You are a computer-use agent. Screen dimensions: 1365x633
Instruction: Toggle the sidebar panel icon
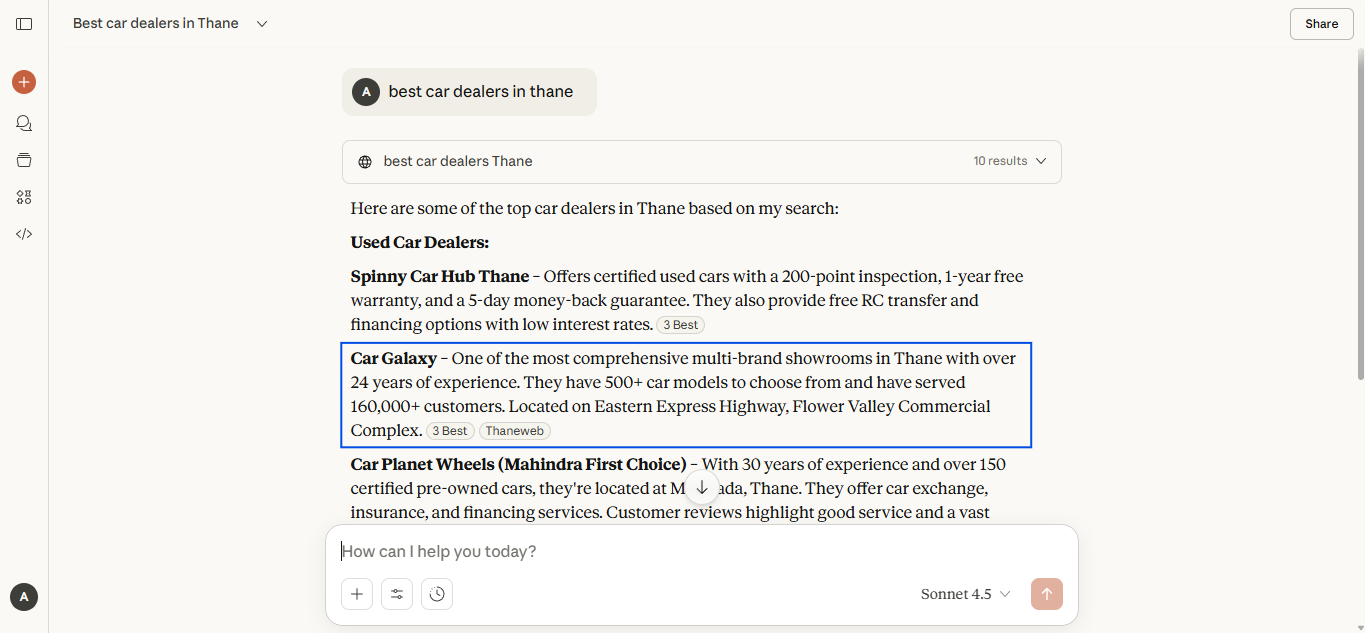(x=24, y=24)
